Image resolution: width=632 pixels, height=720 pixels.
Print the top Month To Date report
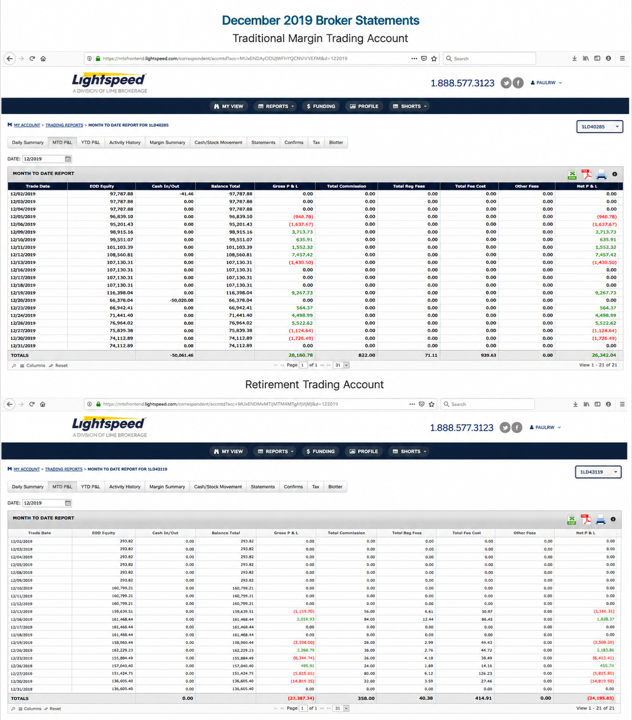[601, 174]
